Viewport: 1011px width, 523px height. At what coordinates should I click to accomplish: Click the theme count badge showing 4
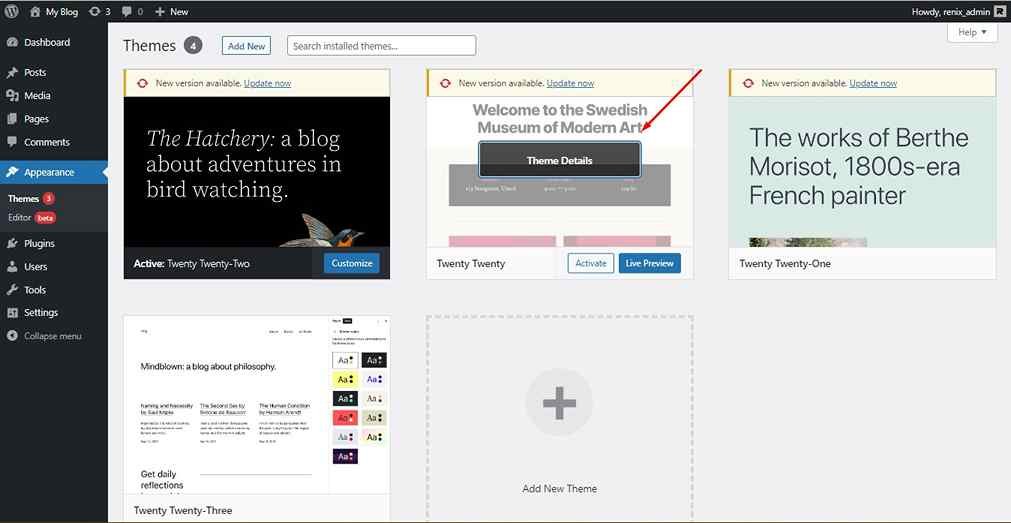pyautogui.click(x=193, y=45)
